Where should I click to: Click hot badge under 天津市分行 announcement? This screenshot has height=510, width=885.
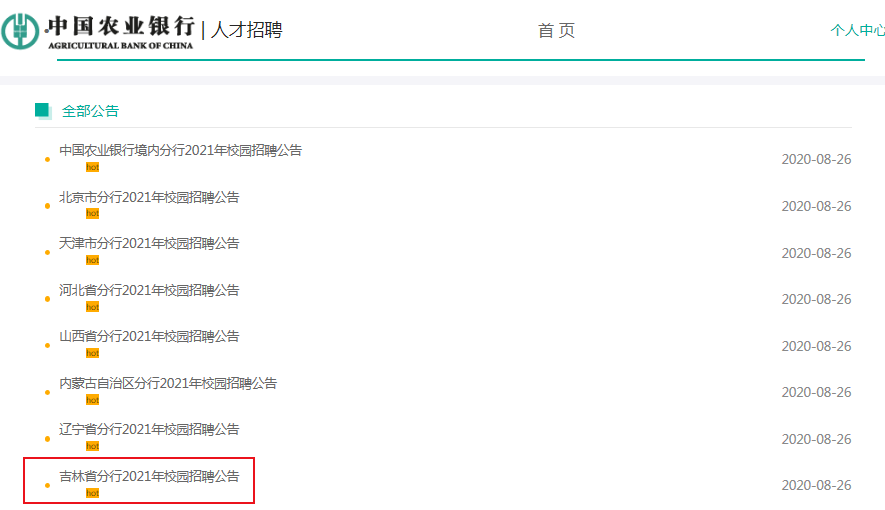[93, 260]
